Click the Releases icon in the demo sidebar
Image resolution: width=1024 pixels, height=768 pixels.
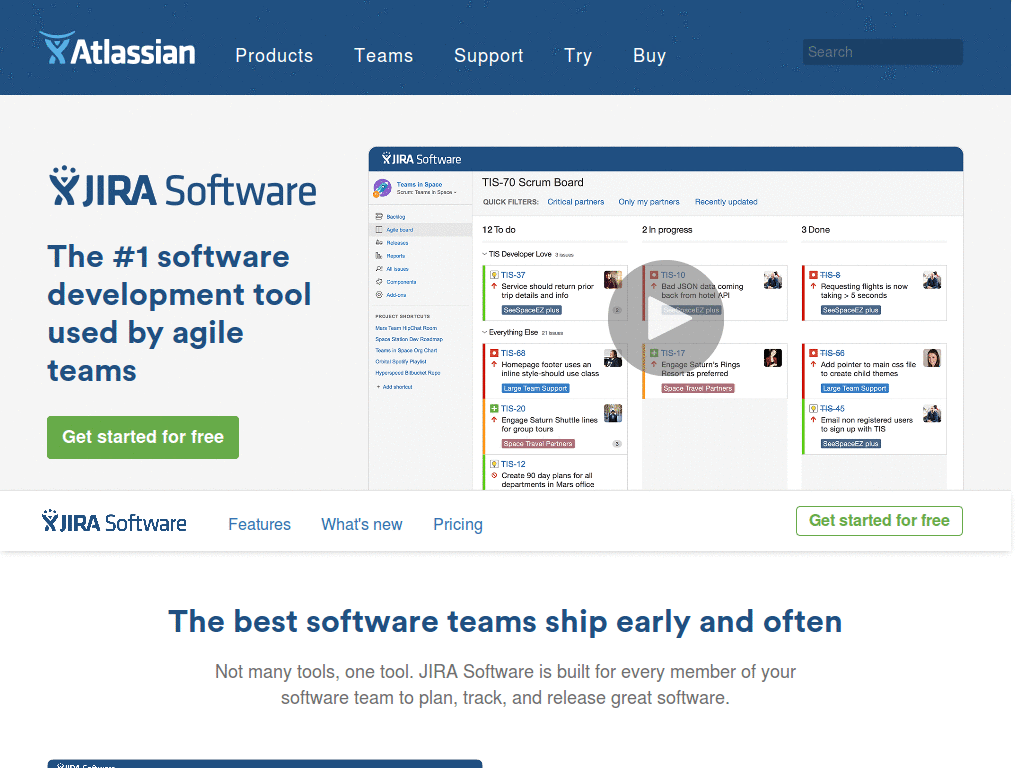tap(379, 242)
